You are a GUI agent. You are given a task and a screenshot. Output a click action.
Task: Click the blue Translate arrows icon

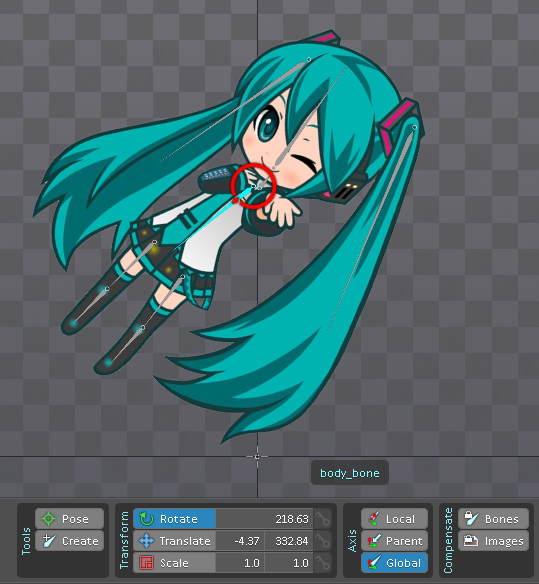click(146, 541)
